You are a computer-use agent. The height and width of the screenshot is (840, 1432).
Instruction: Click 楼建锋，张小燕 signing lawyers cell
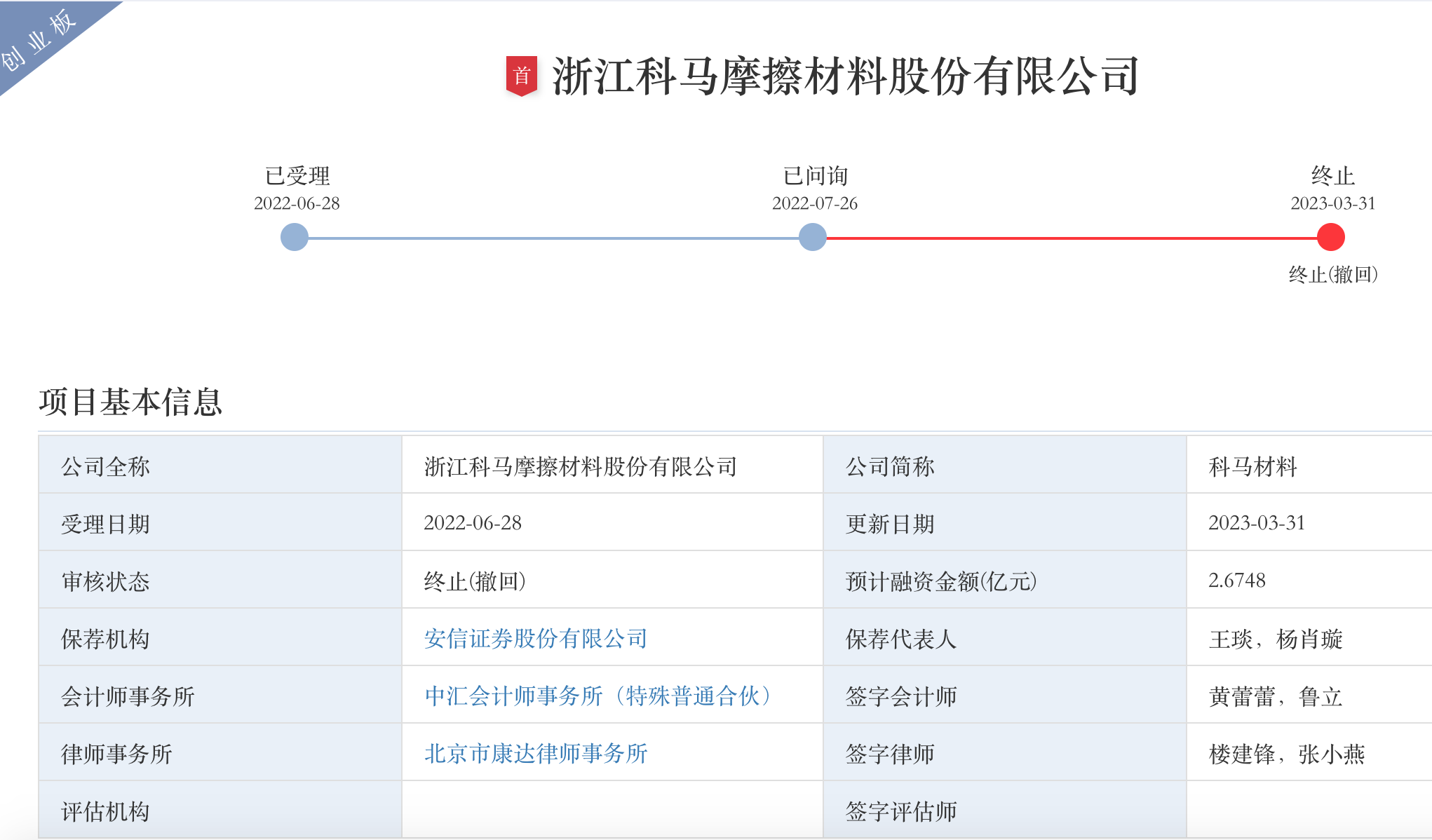1286,754
